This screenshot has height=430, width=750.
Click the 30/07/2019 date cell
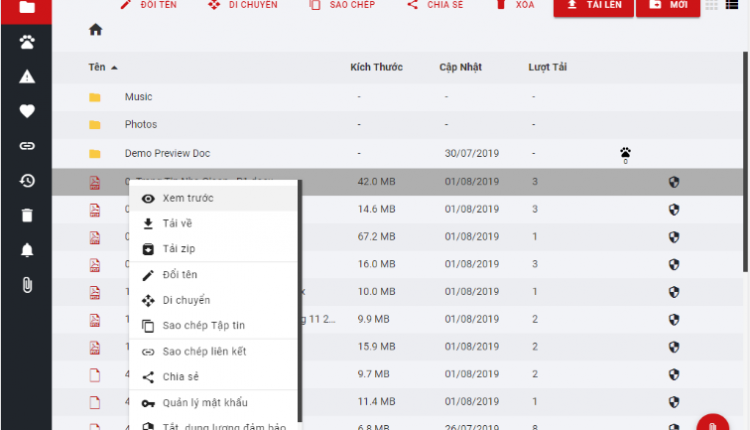[x=472, y=154]
